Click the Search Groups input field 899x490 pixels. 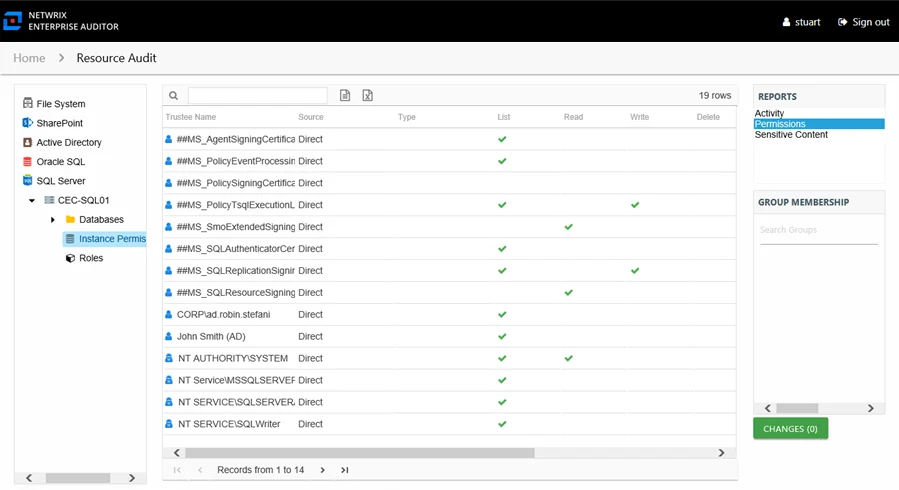[819, 230]
